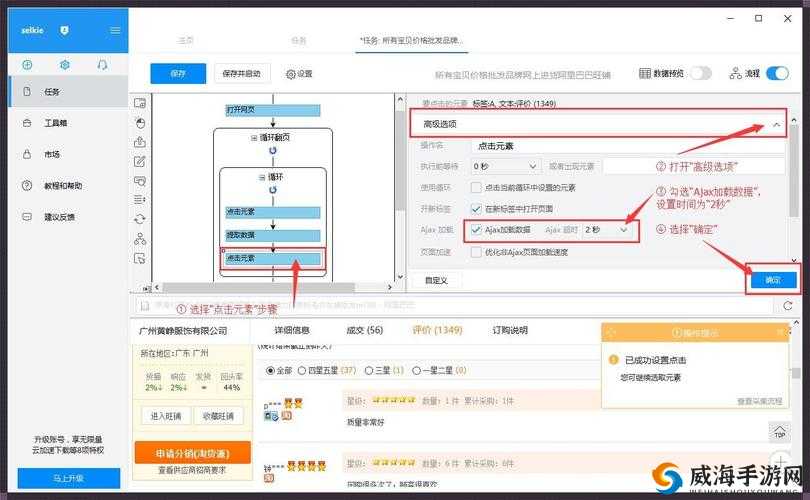Select the 四星五星 (37) radio button
810x500 pixels.
click(x=302, y=370)
